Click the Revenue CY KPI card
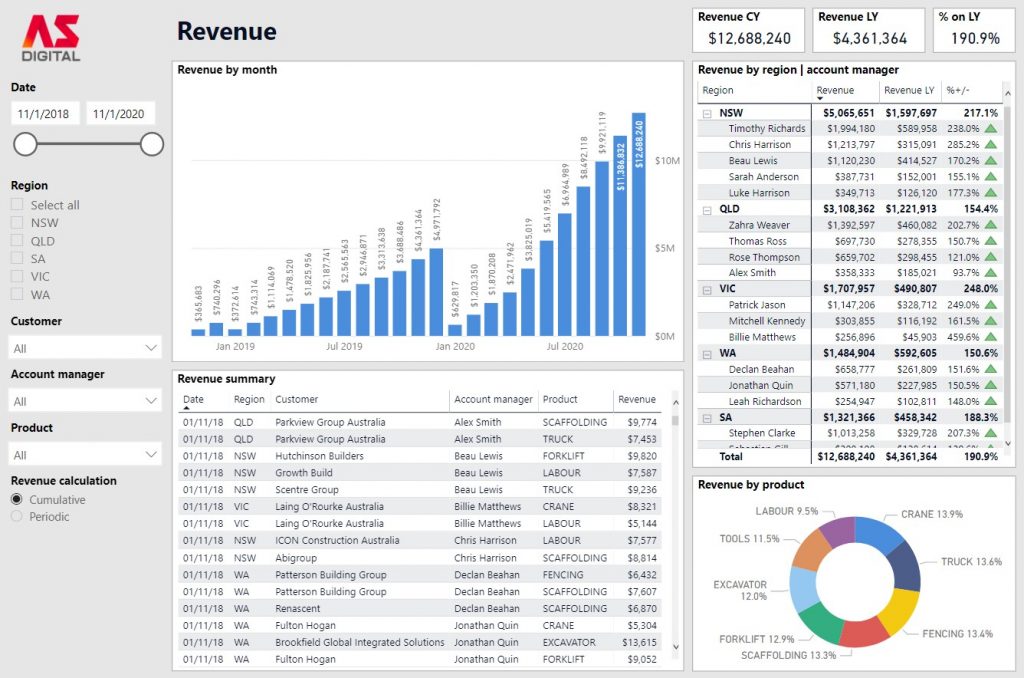 point(746,29)
